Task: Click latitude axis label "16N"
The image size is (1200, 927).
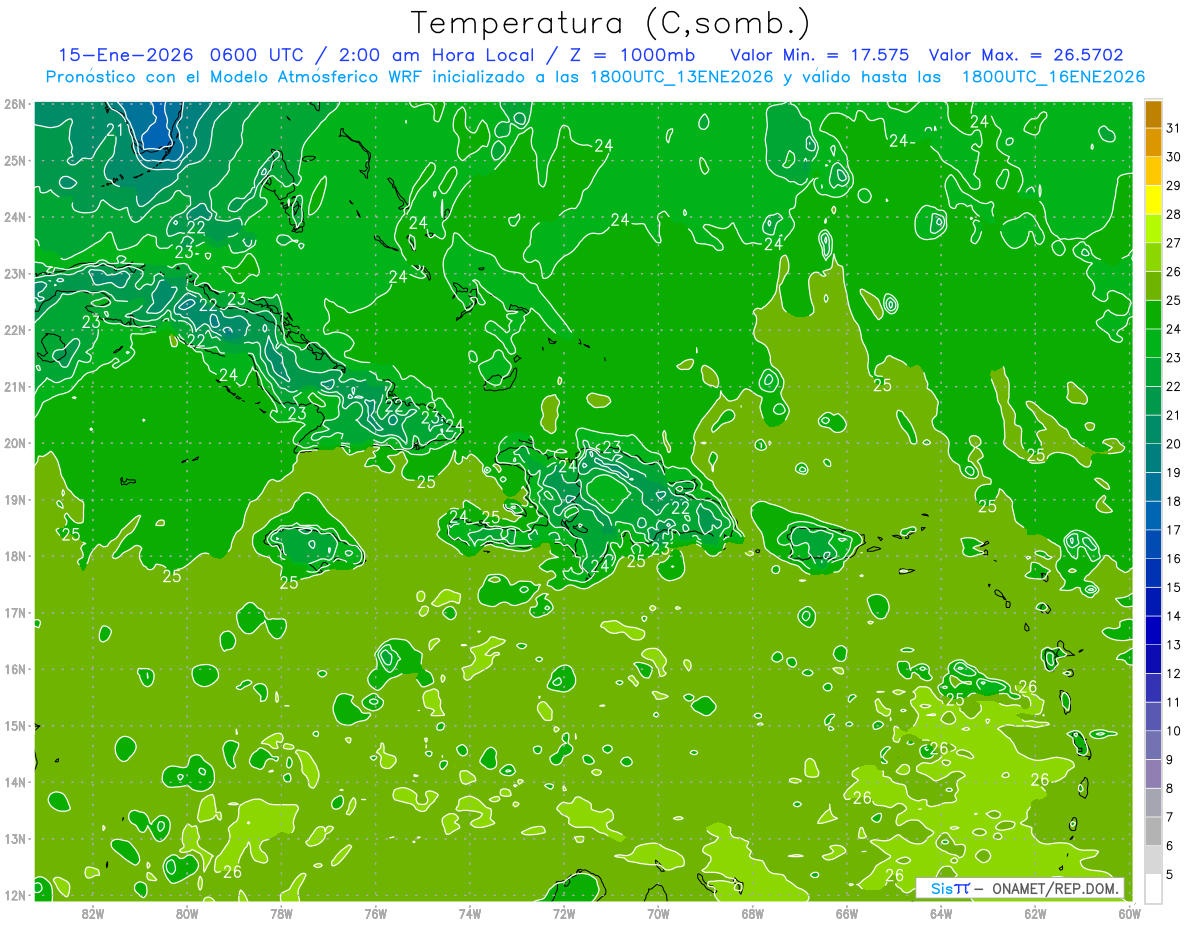Action: [x=14, y=669]
